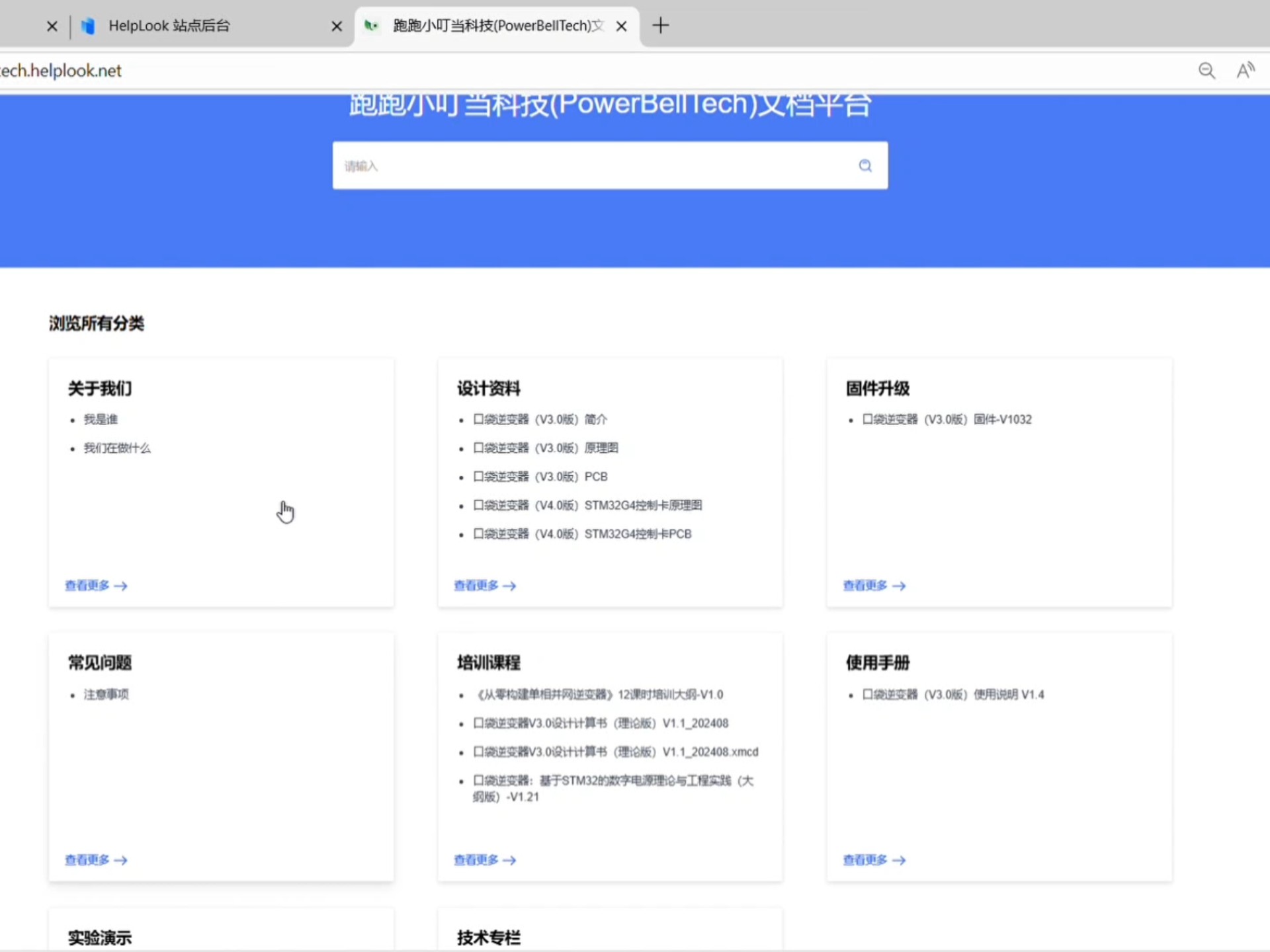Open 口袋逆变器 (V3.0版) 使用说明 V1.4
1270x952 pixels.
point(952,694)
